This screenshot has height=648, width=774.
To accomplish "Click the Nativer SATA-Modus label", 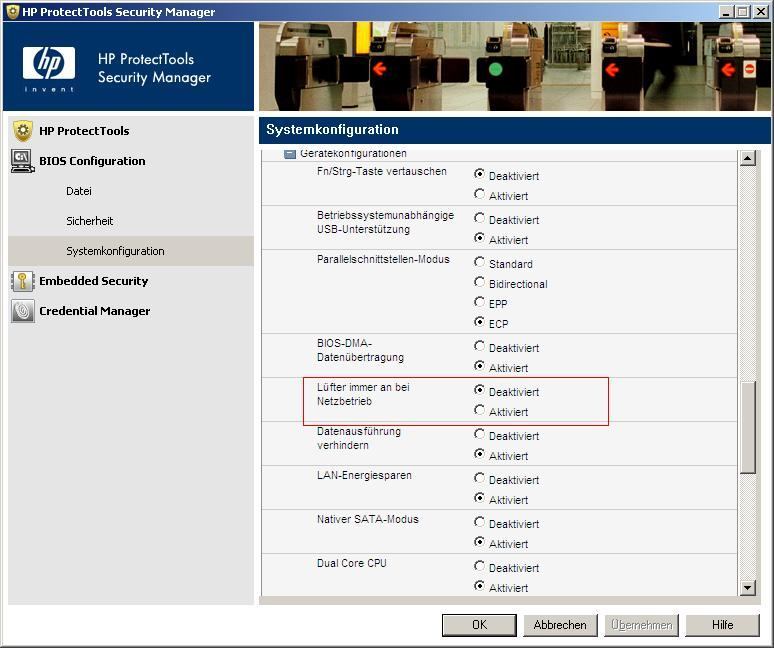I will coord(368,519).
